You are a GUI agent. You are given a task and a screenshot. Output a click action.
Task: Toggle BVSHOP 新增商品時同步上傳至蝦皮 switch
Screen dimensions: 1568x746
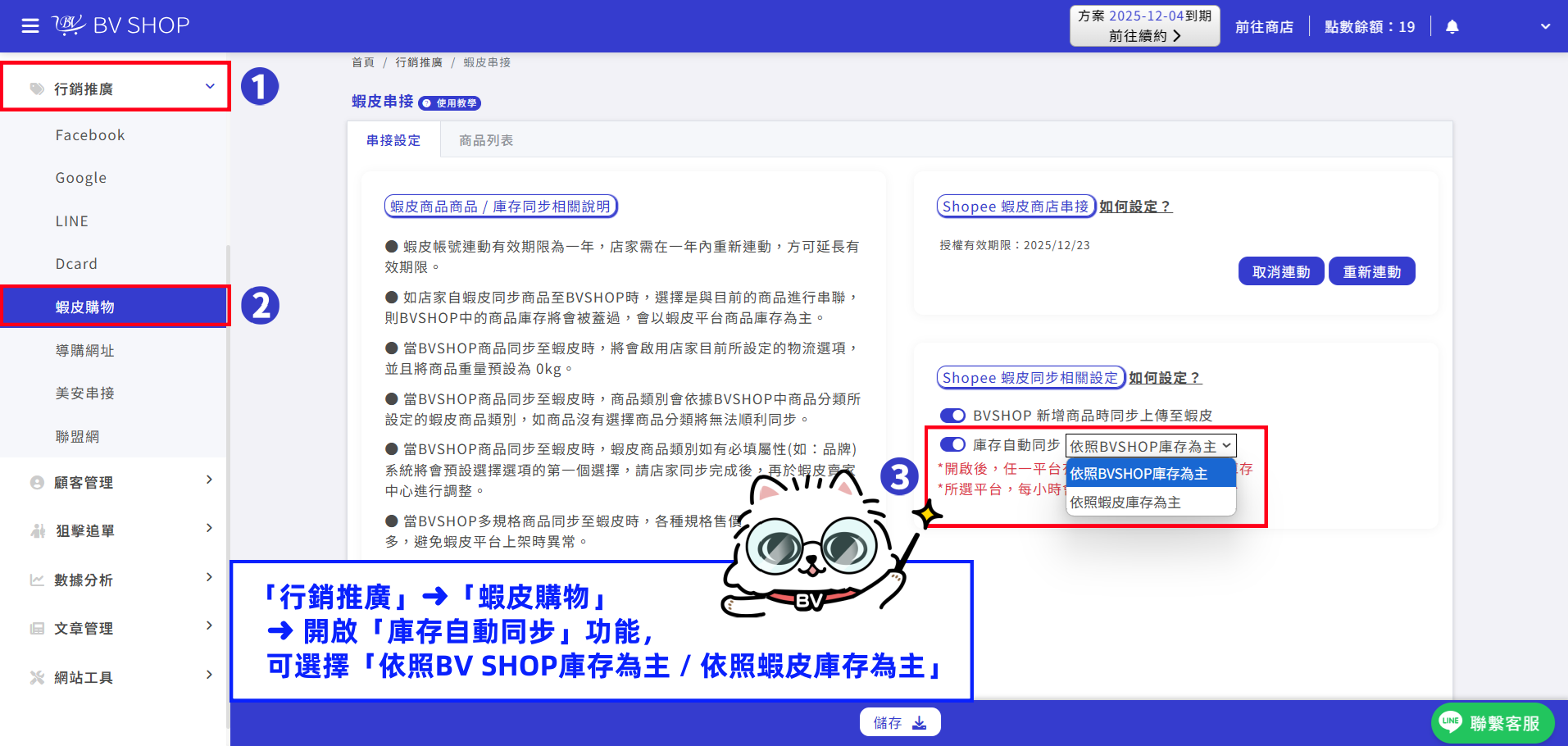point(952,416)
